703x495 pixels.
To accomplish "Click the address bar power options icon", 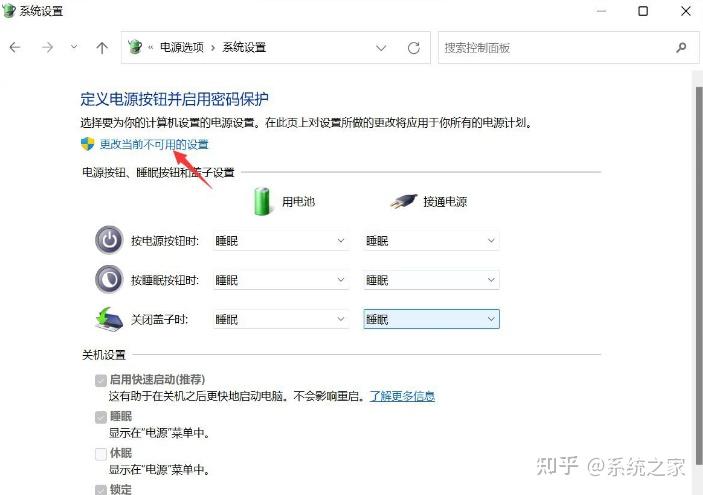I will [x=135, y=47].
